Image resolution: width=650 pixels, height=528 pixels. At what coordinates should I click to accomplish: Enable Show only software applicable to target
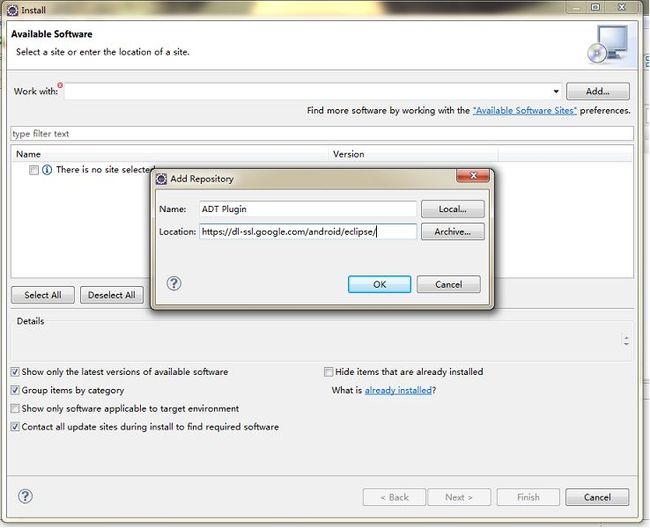coord(15,409)
